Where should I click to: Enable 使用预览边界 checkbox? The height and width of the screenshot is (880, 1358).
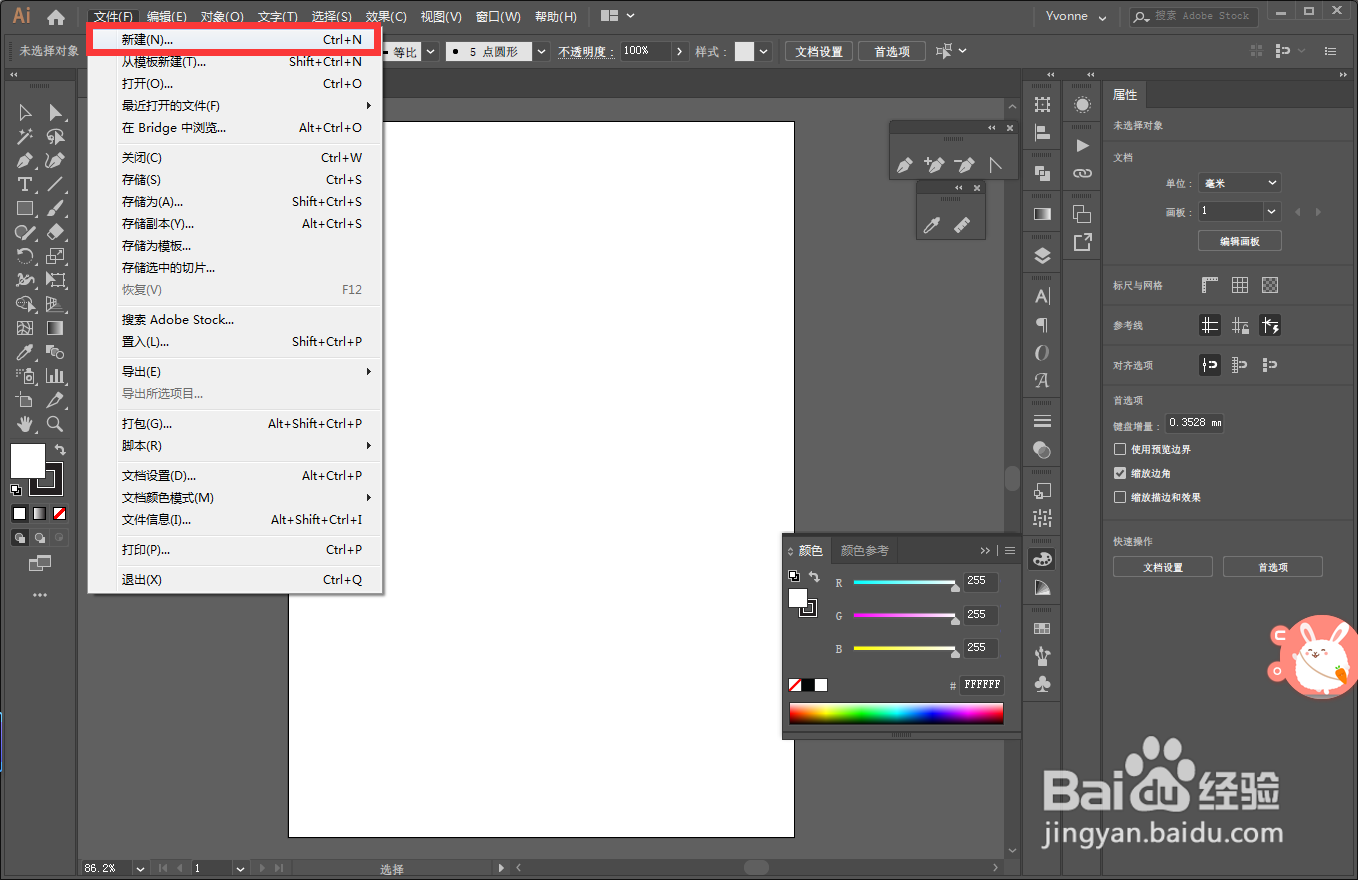click(1120, 449)
